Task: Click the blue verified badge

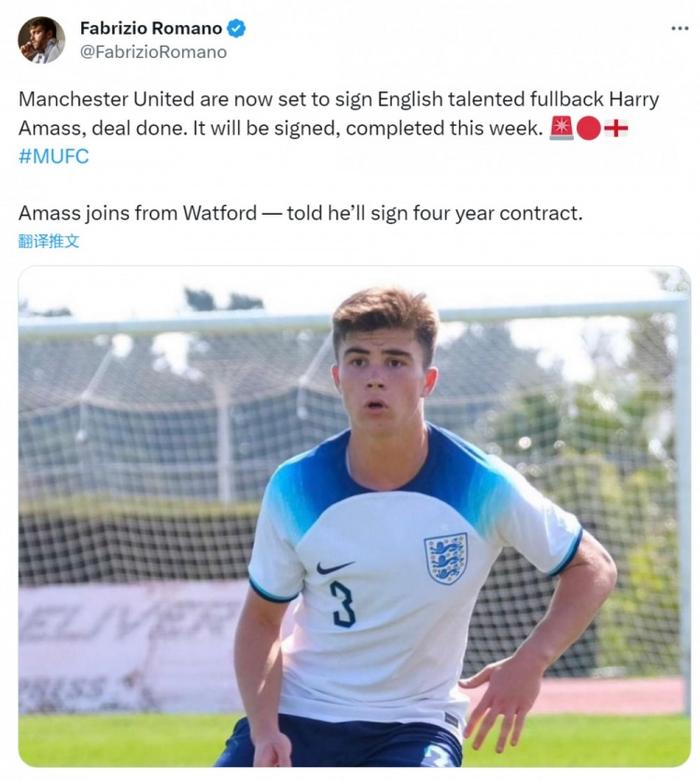Action: tap(237, 29)
